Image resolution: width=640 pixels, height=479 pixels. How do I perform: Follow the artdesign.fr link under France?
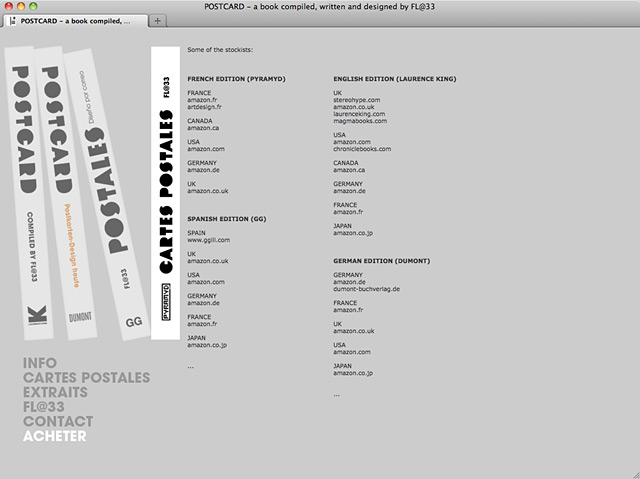204,107
